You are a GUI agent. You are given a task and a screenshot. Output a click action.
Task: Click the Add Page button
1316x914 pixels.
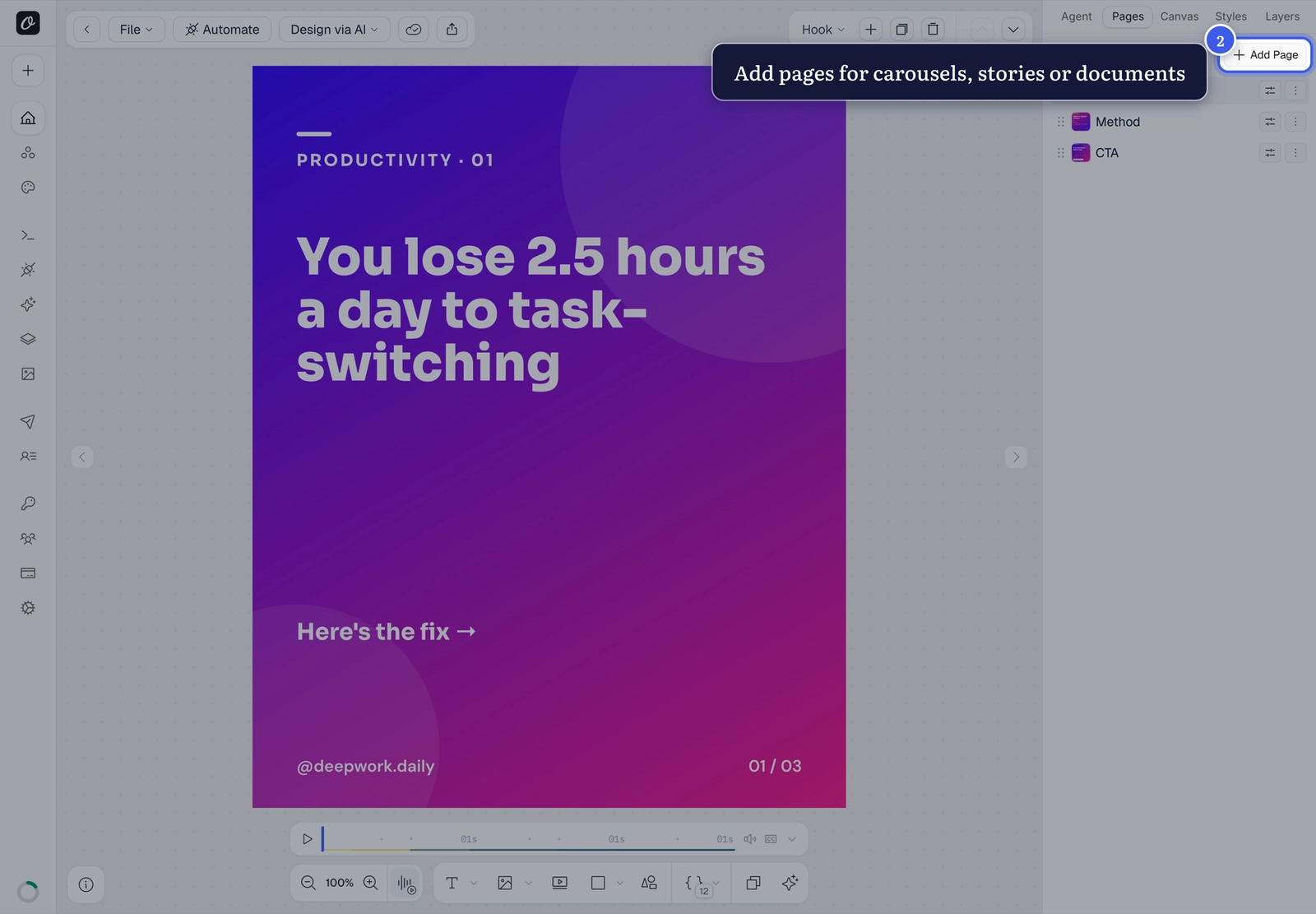point(1265,55)
